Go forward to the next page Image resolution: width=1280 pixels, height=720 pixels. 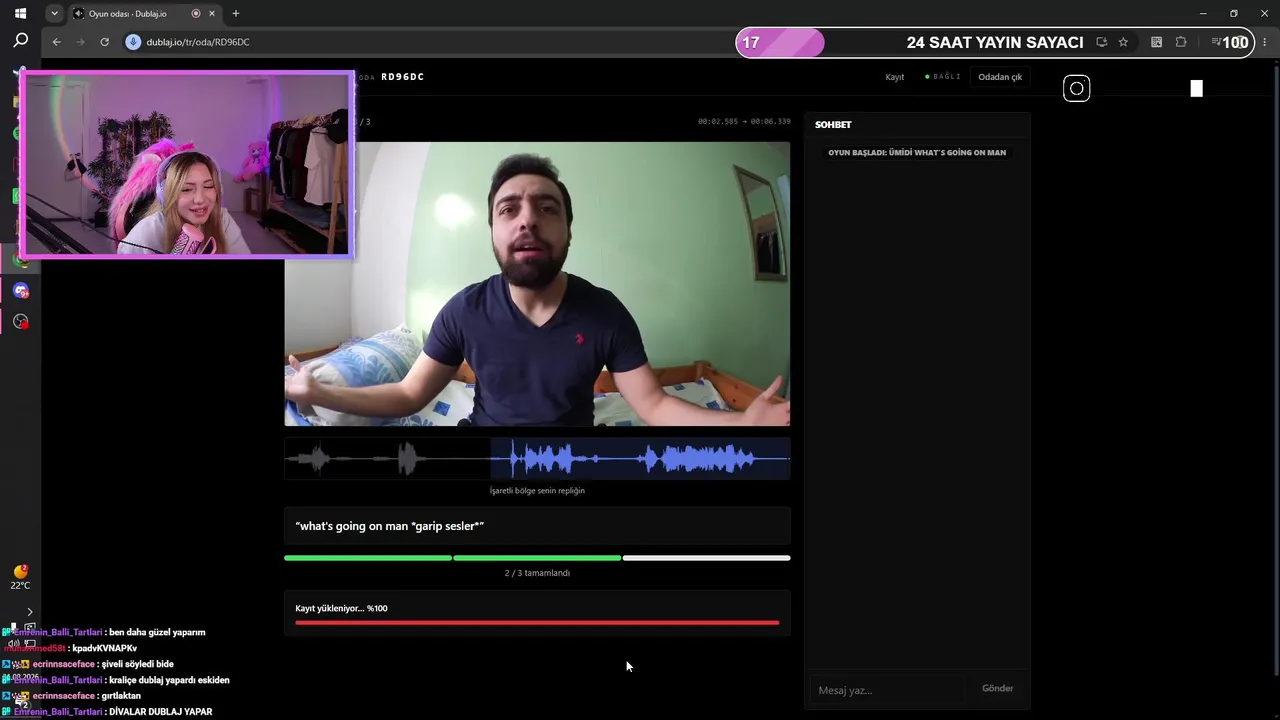[x=81, y=42]
